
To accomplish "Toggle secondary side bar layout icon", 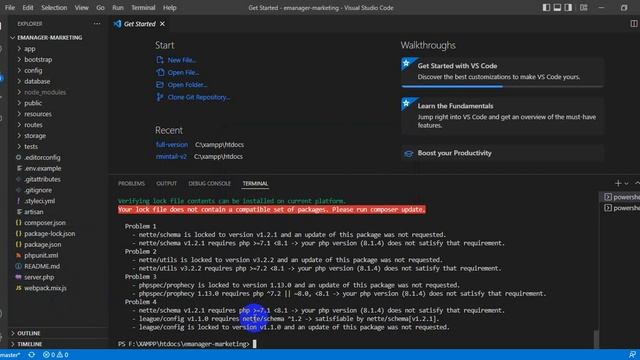I will point(568,8).
